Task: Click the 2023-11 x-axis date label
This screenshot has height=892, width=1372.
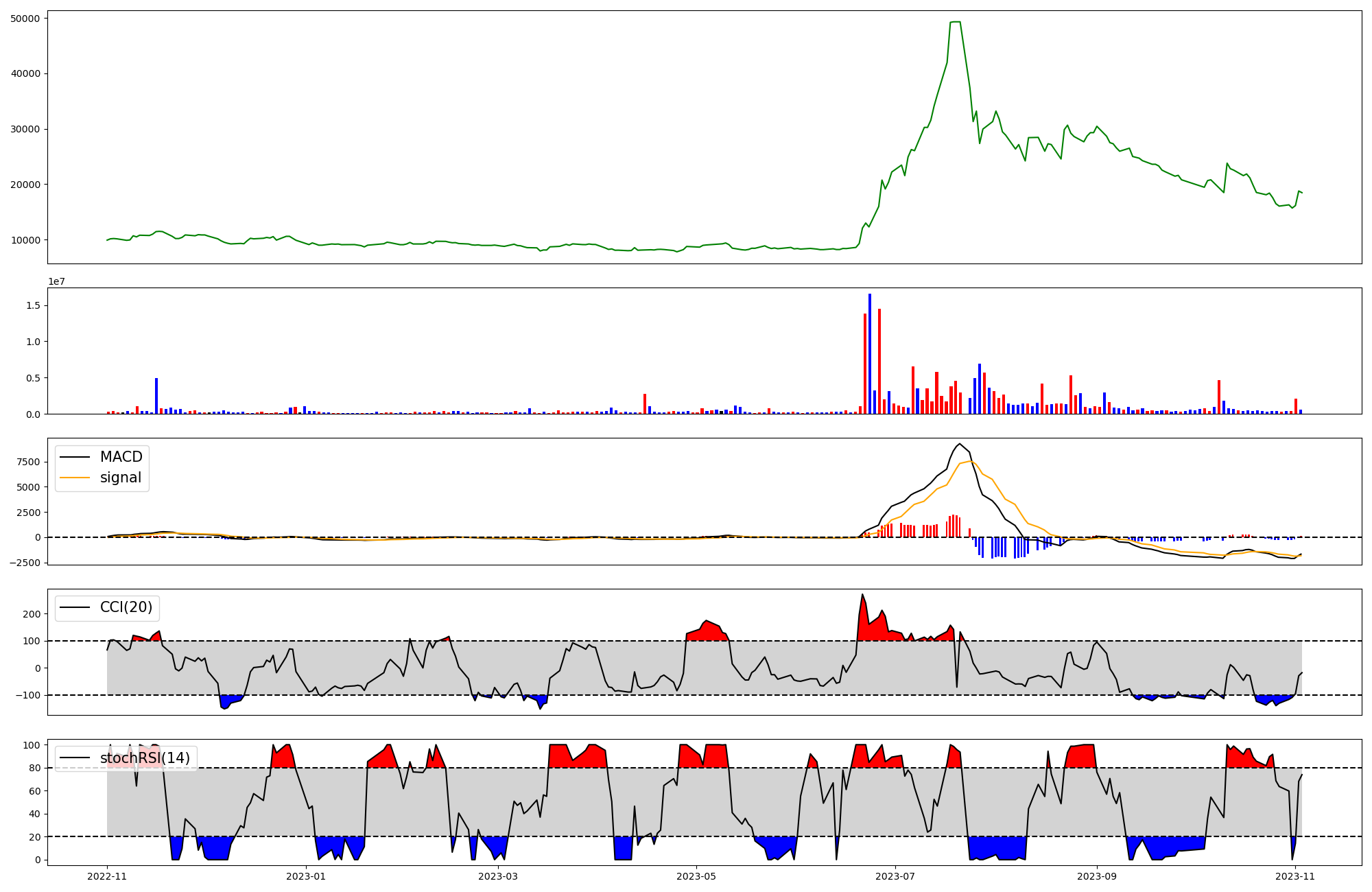Action: point(1294,876)
